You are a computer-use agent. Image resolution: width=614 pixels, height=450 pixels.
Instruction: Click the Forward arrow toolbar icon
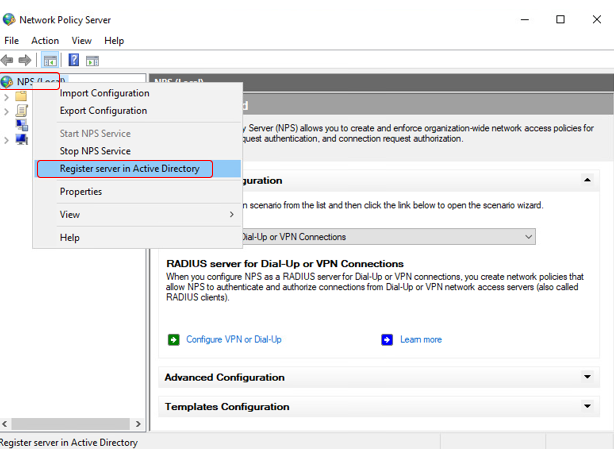click(x=25, y=60)
